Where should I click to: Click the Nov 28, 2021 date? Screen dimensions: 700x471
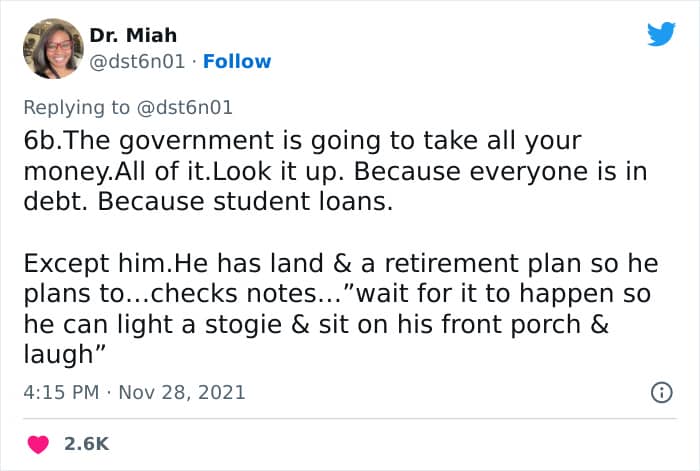pos(182,392)
